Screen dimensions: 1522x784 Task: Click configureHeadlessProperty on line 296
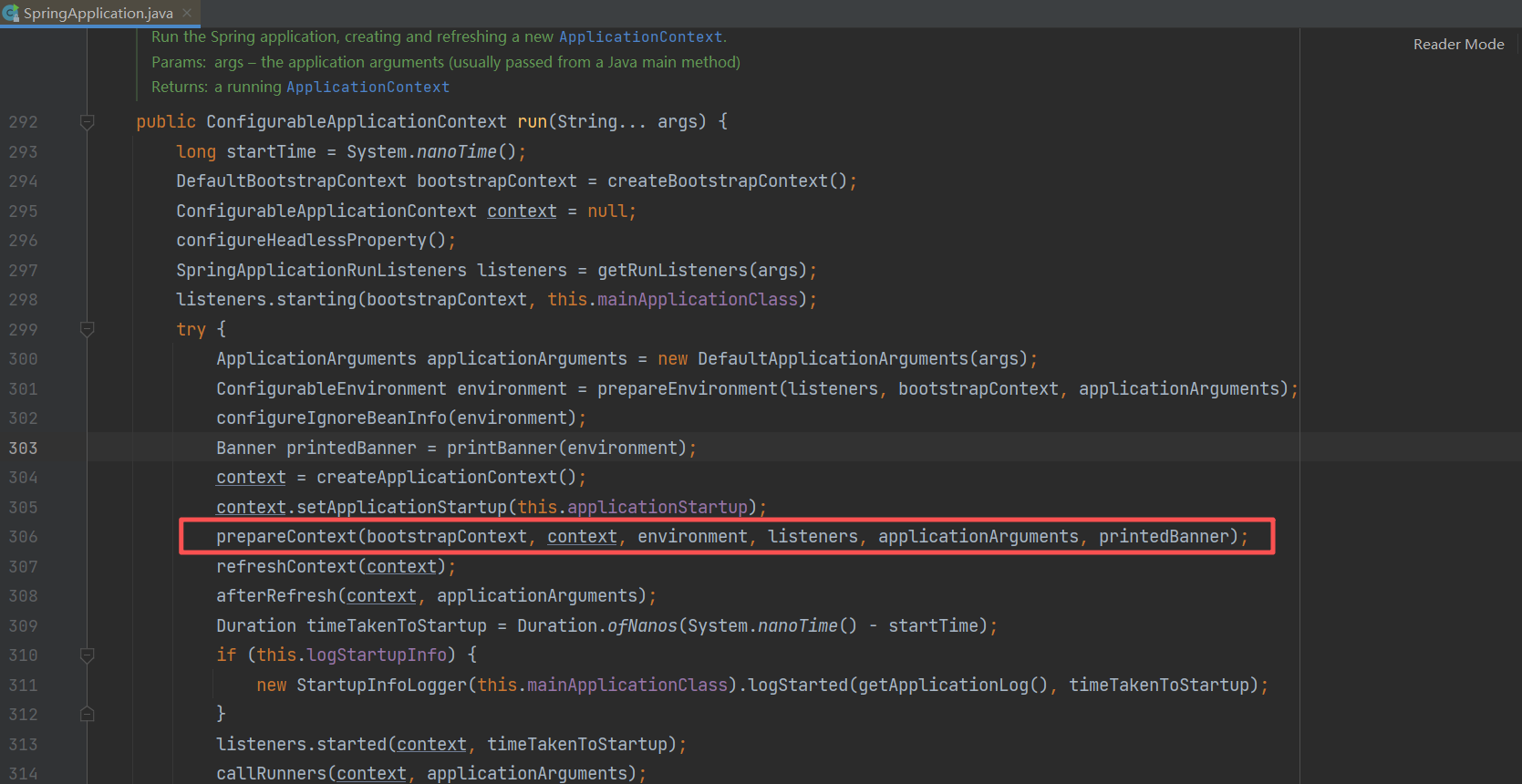click(x=301, y=240)
